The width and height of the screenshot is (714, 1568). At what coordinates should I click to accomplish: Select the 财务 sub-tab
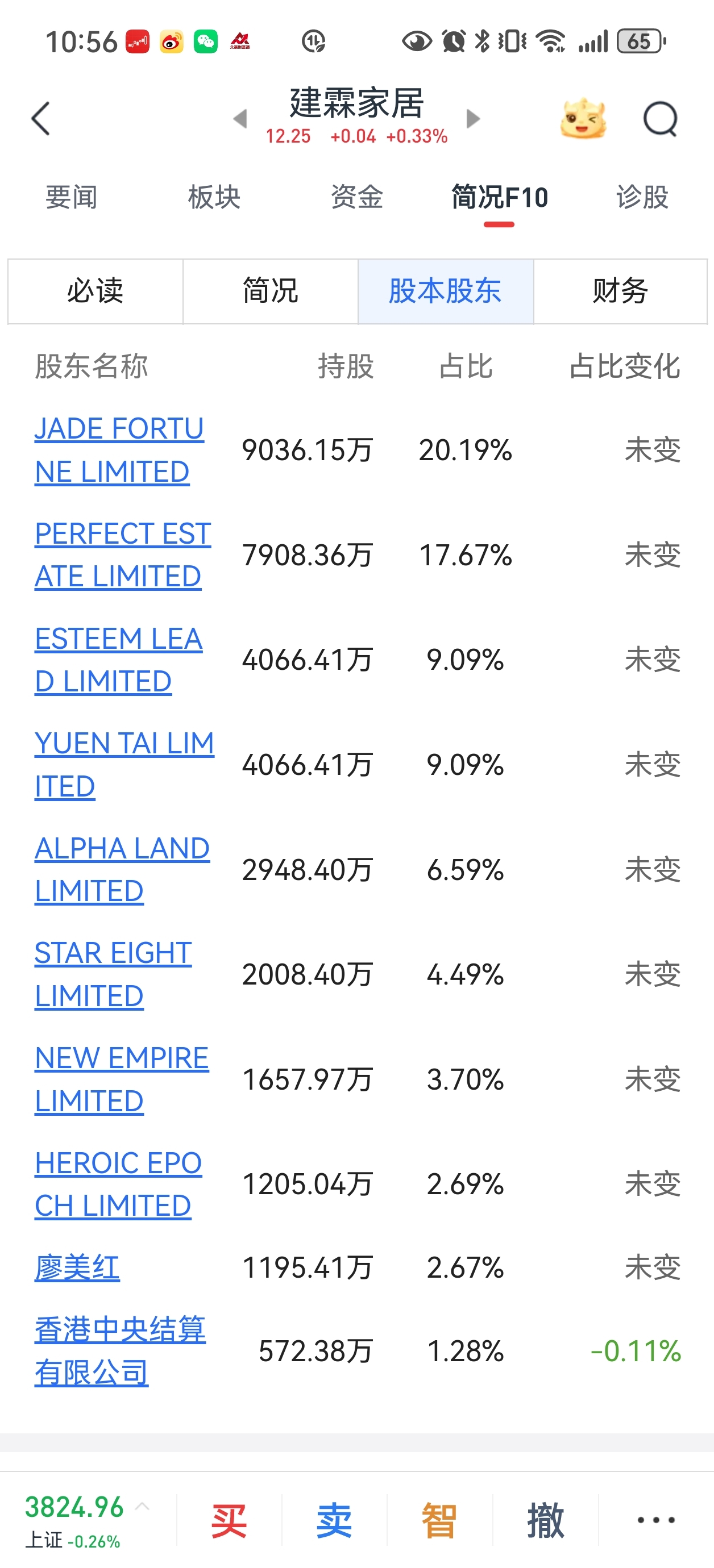point(620,291)
